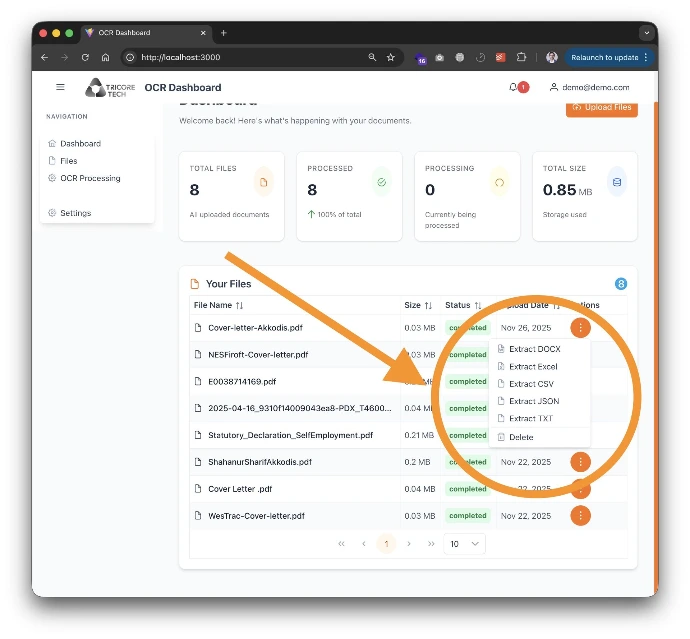The height and width of the screenshot is (639, 690).
Task: Click completed status of E0038714169.pdf
Action: click(468, 382)
